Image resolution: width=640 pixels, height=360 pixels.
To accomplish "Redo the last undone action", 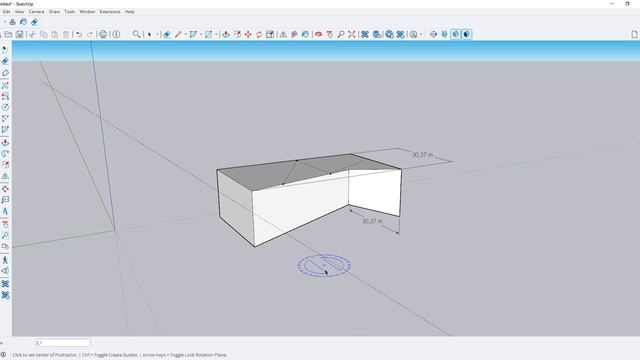I will tap(90, 34).
